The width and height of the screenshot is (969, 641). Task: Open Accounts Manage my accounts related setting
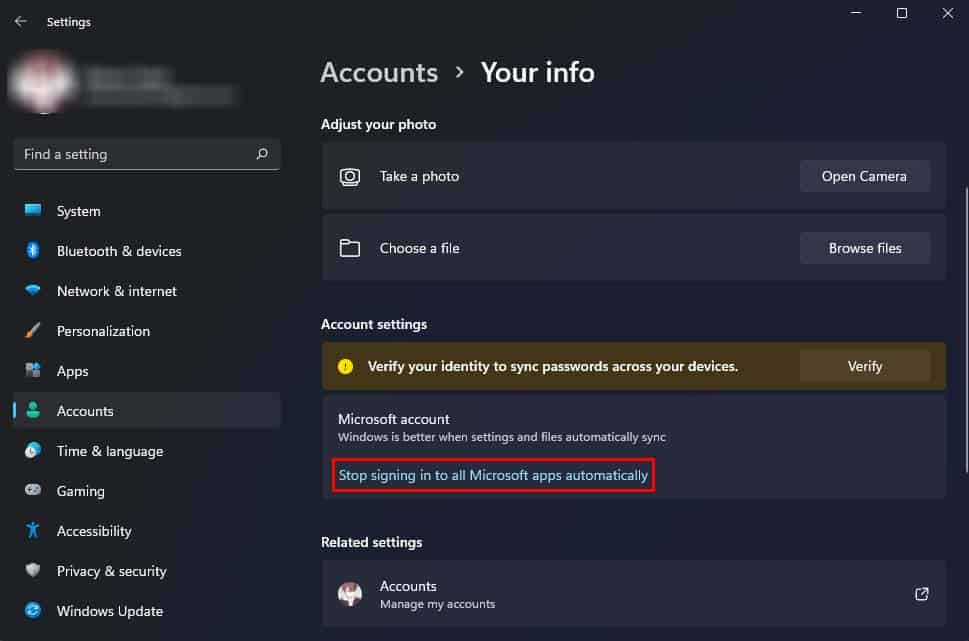[633, 594]
